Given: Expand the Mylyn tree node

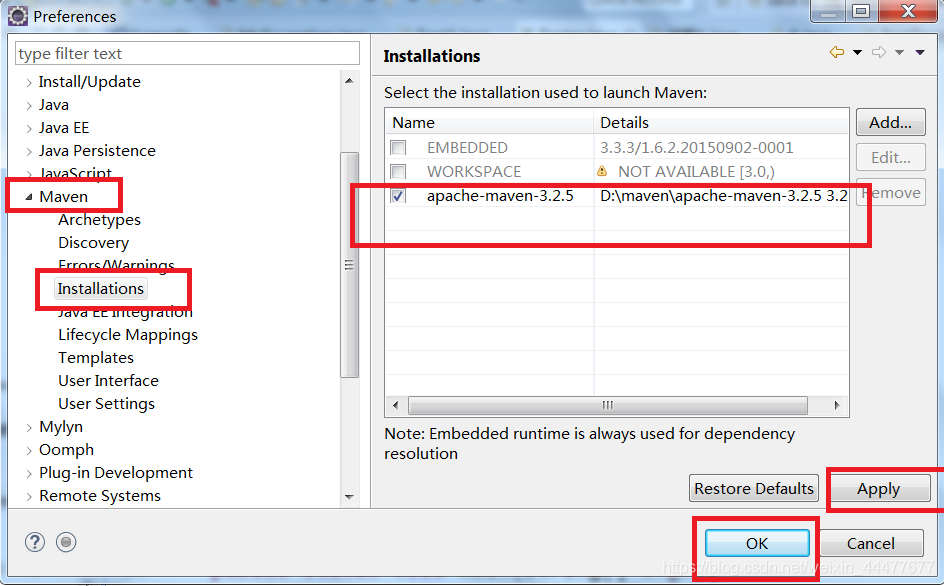Looking at the screenshot, I should point(29,428).
